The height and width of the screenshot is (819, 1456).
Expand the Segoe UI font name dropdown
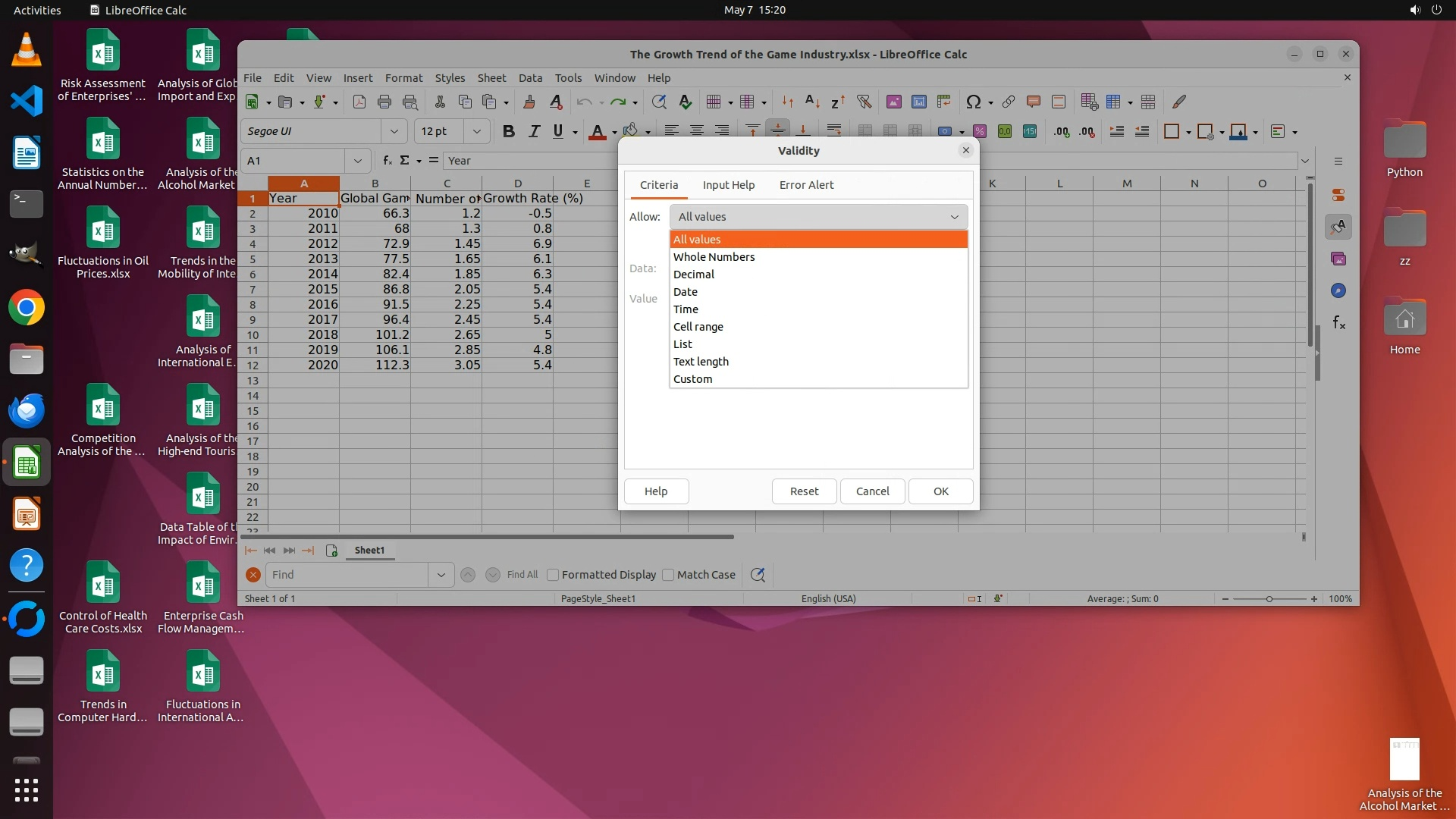pos(394,131)
